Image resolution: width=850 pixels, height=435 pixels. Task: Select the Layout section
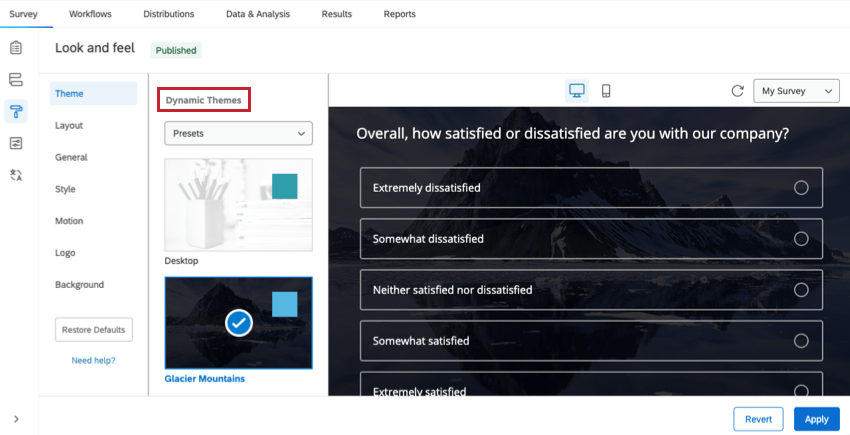pos(69,125)
